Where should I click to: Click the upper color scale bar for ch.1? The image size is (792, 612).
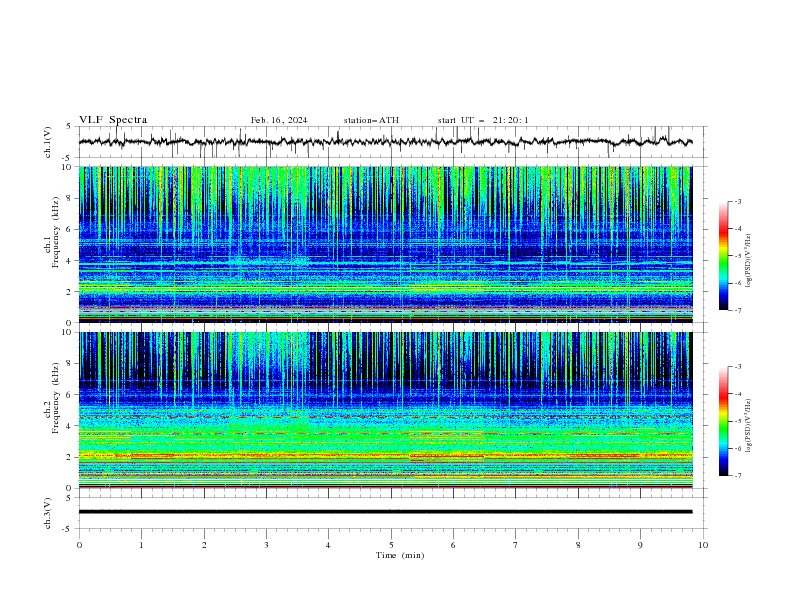tap(724, 256)
